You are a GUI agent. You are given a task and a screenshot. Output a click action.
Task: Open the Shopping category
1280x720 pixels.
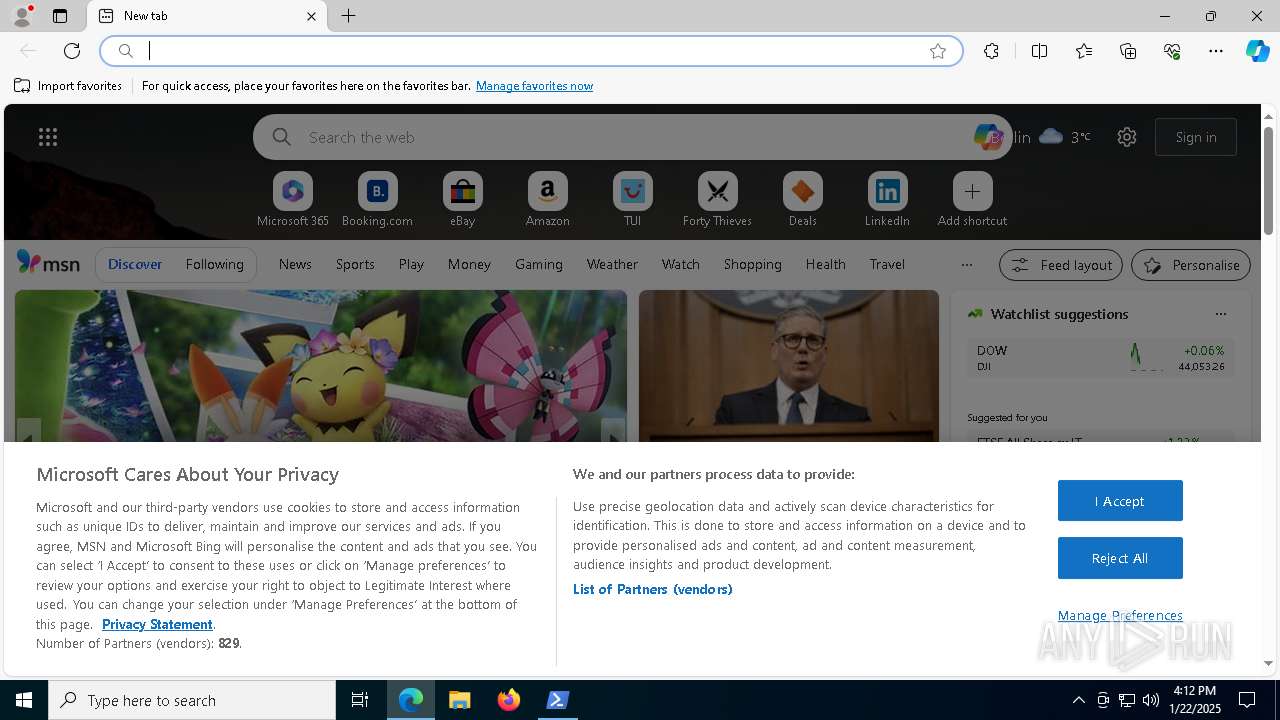(x=752, y=264)
